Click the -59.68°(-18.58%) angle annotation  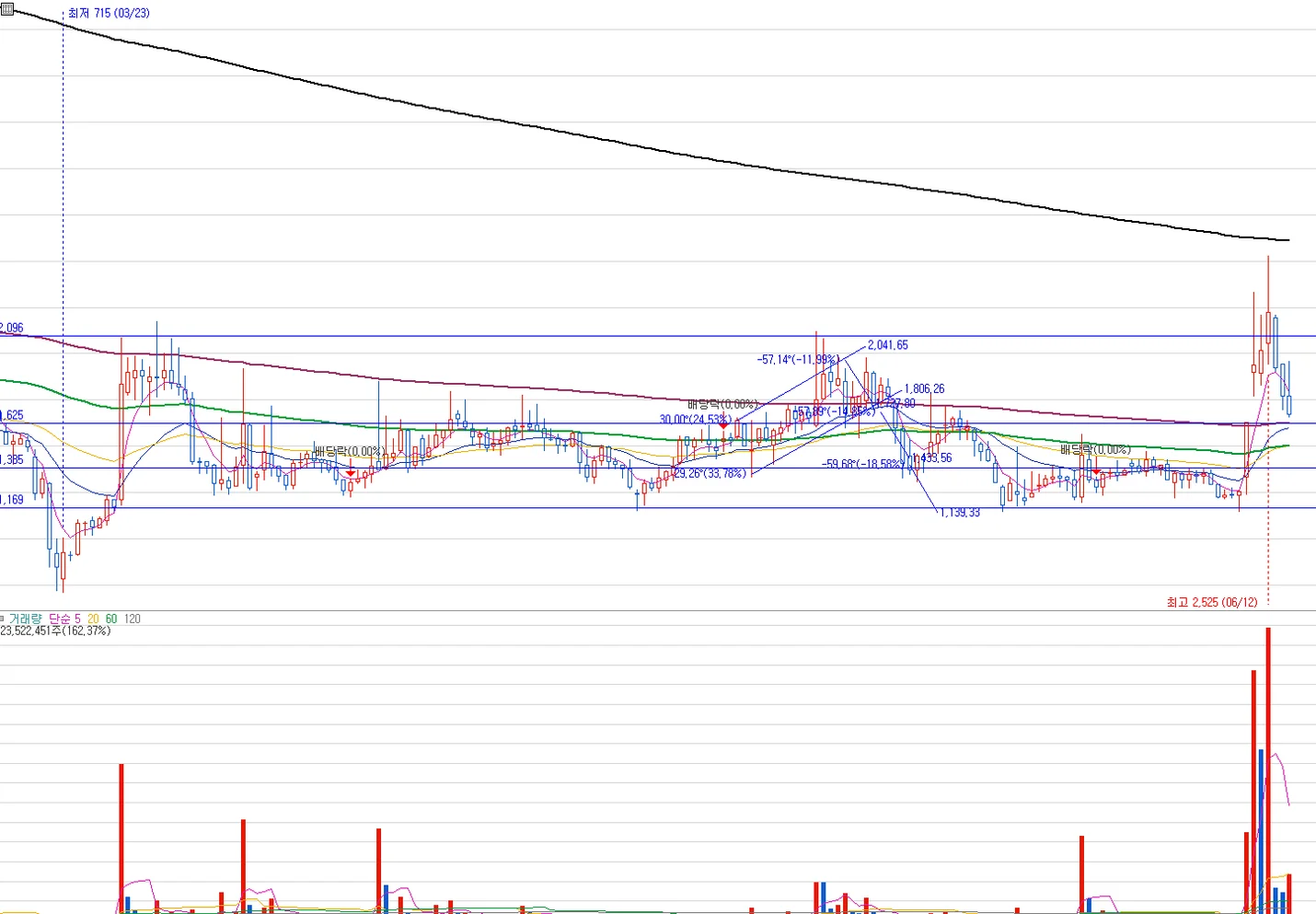point(862,464)
